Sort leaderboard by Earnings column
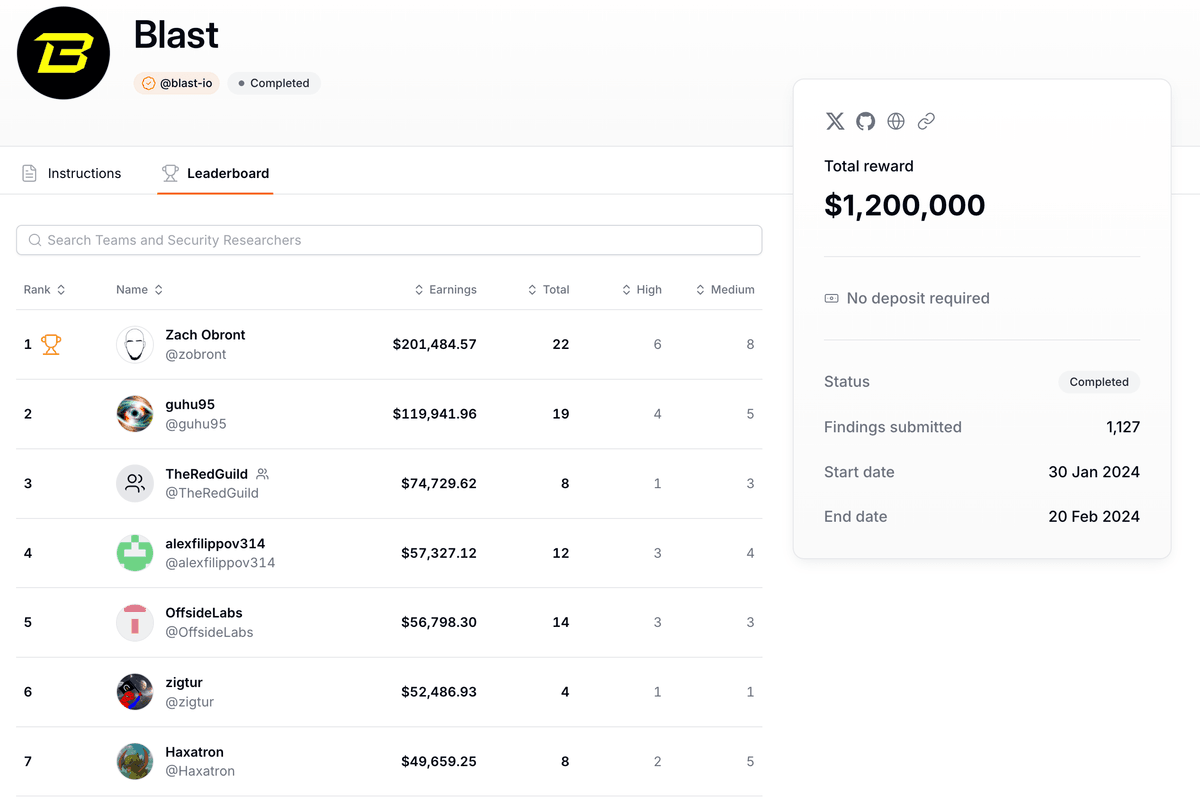 446,290
